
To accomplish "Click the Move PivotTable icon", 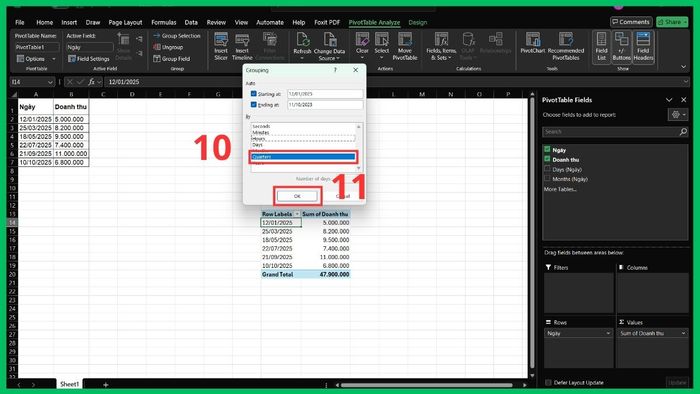I will pos(404,40).
